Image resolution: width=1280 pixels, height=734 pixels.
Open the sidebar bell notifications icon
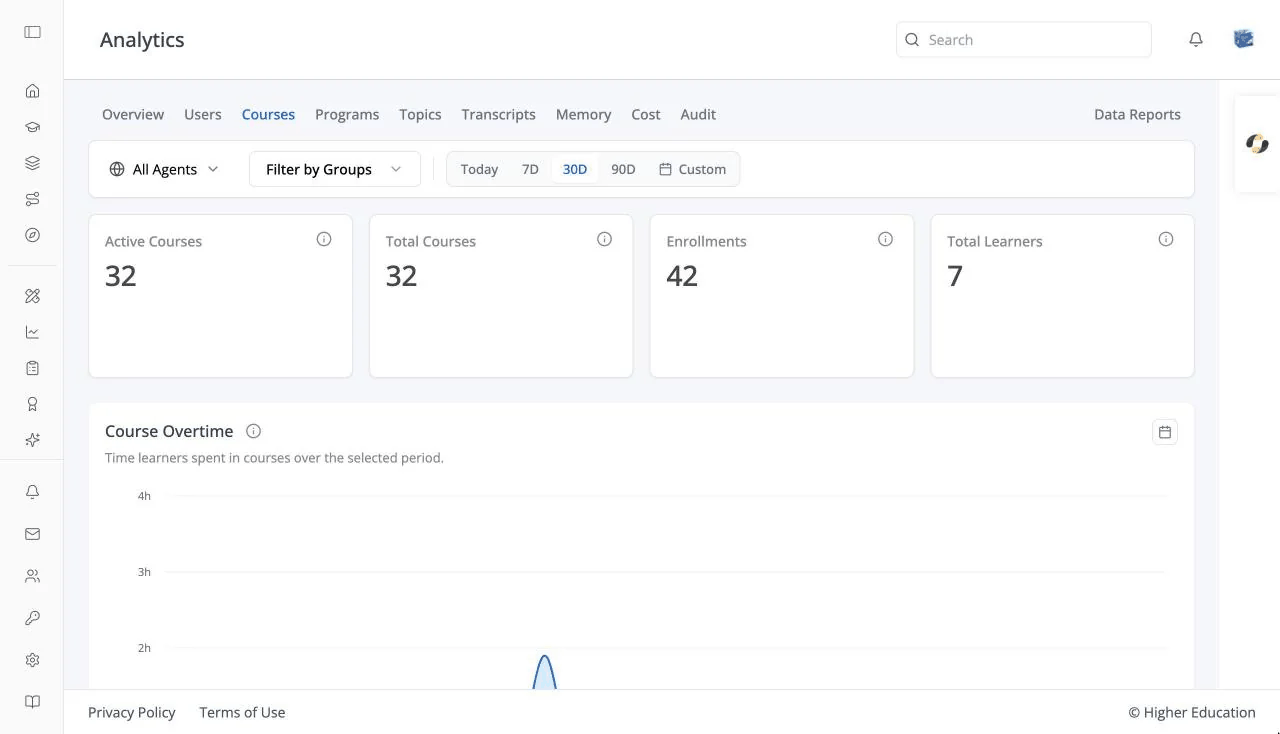(x=32, y=492)
